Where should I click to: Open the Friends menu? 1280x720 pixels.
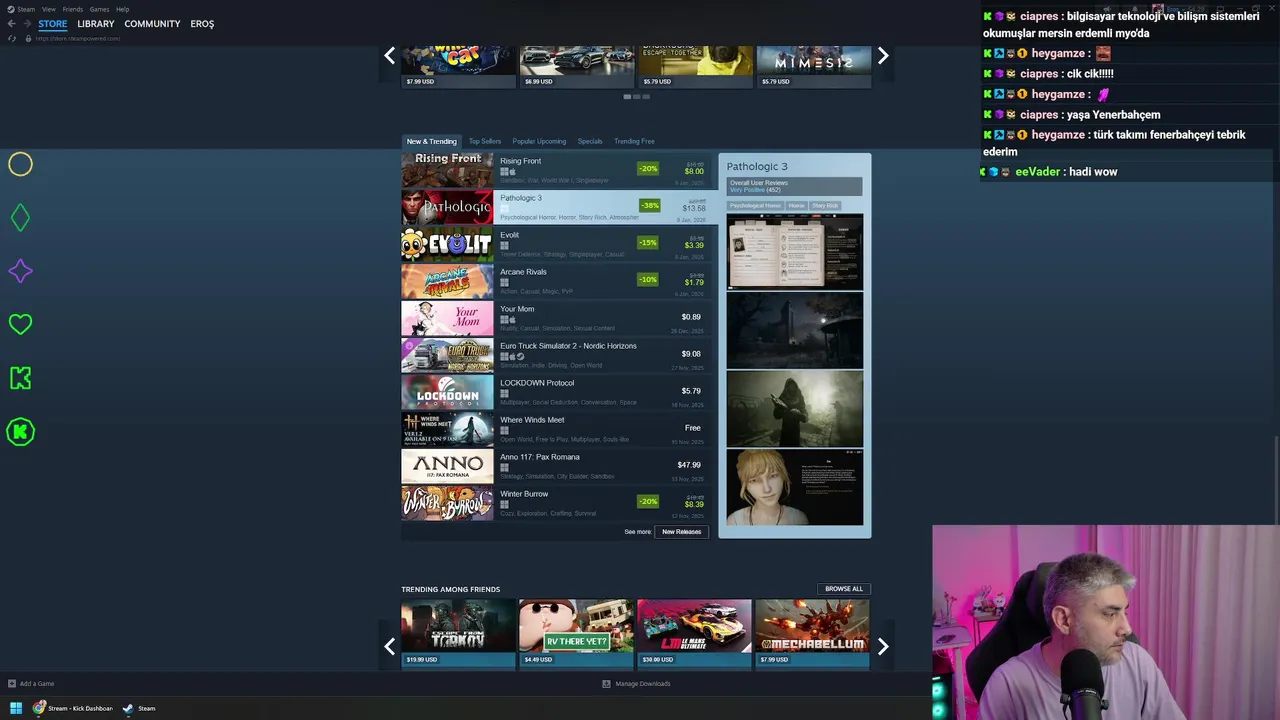click(x=73, y=9)
